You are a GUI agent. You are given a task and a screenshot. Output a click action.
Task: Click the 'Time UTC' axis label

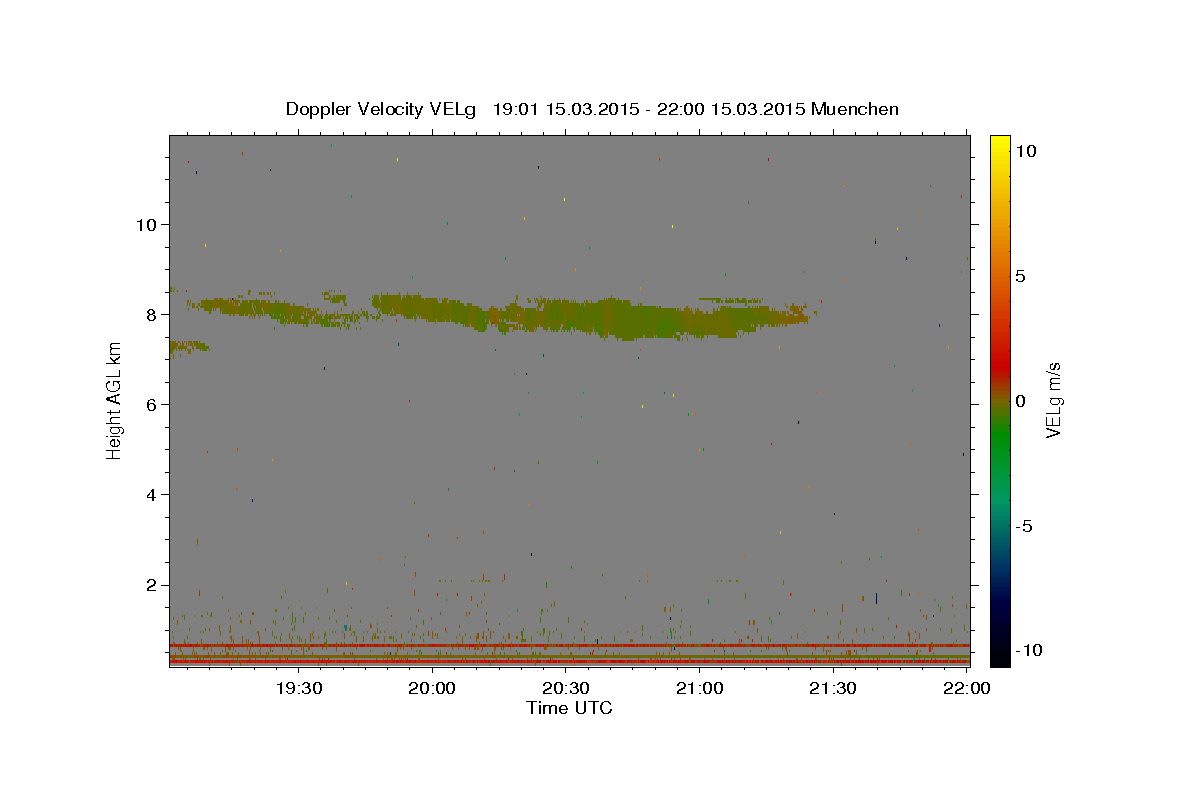[x=569, y=708]
